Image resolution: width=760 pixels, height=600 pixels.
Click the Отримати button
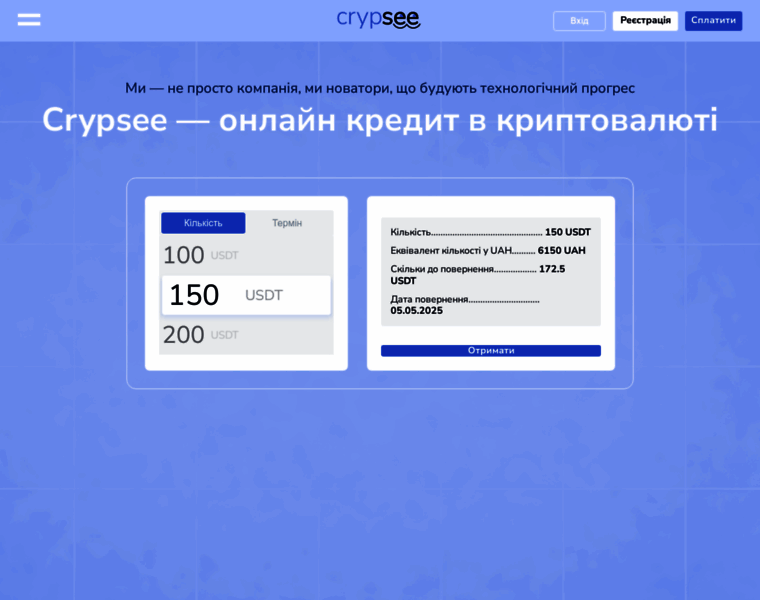coord(491,350)
